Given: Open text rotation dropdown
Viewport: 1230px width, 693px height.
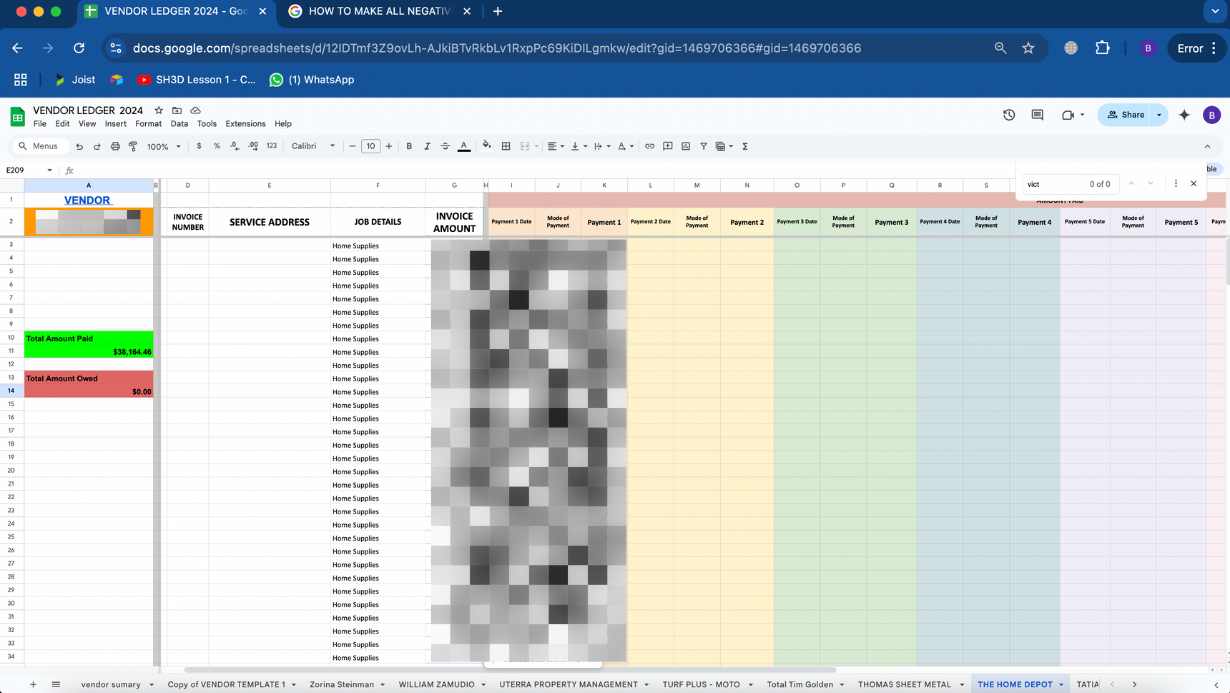Looking at the screenshot, I should pos(625,146).
